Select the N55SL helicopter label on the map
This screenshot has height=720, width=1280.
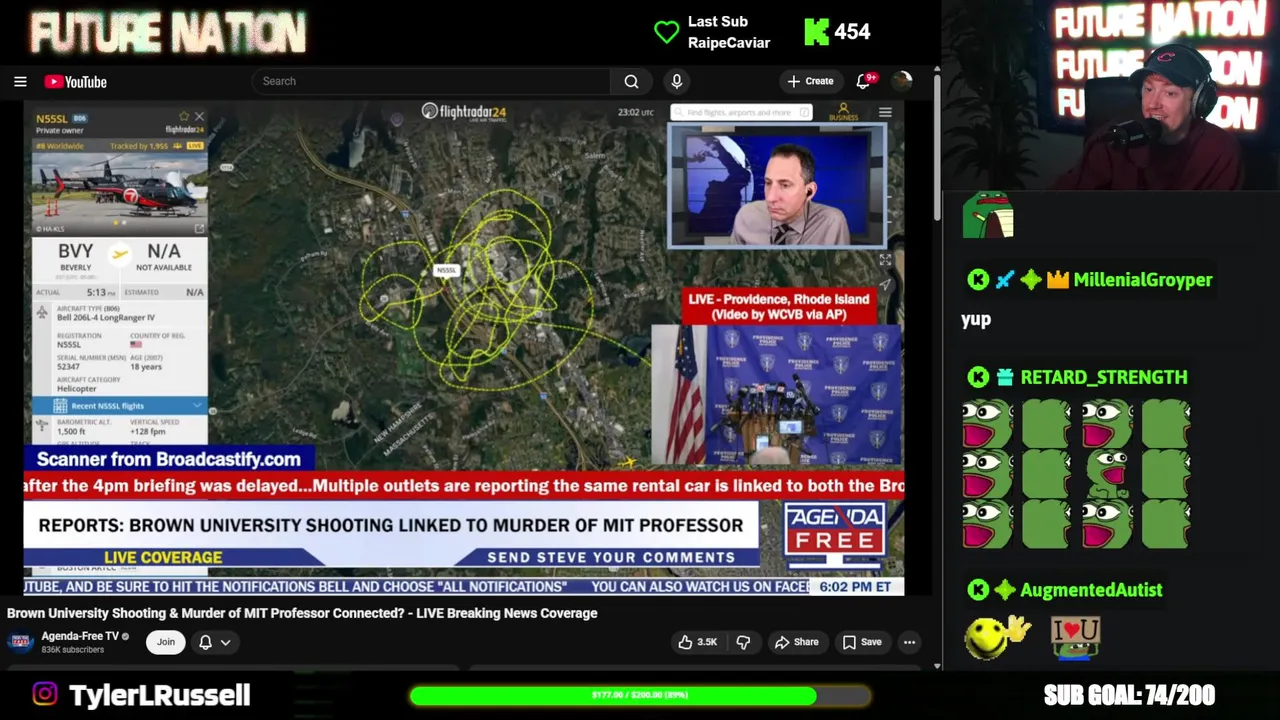click(x=446, y=270)
